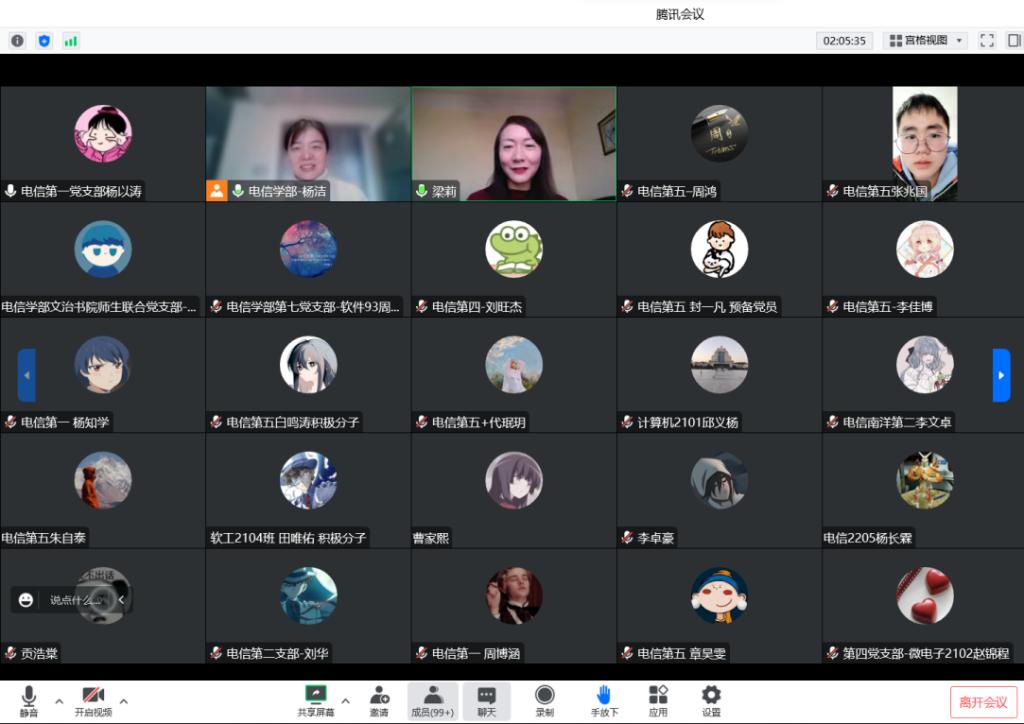Click the 02:05:35 meeting timer
Viewport: 1024px width, 724px height.
point(844,40)
